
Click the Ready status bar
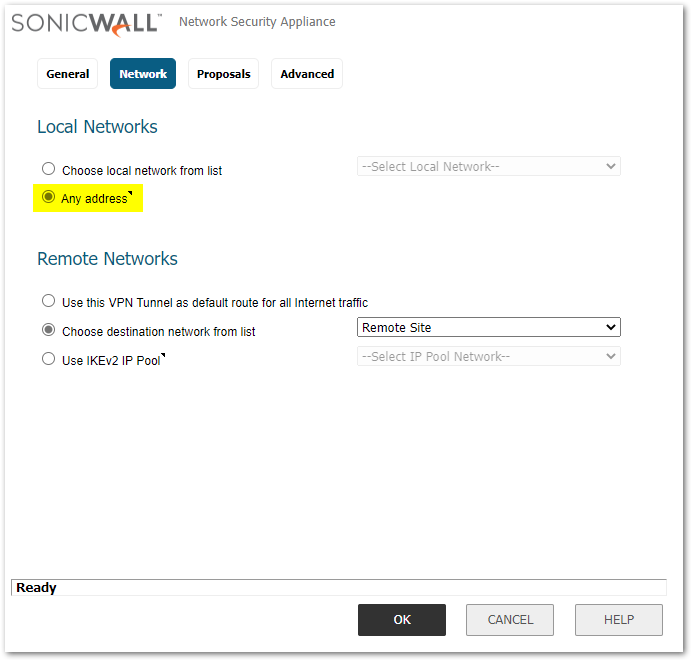(x=338, y=588)
